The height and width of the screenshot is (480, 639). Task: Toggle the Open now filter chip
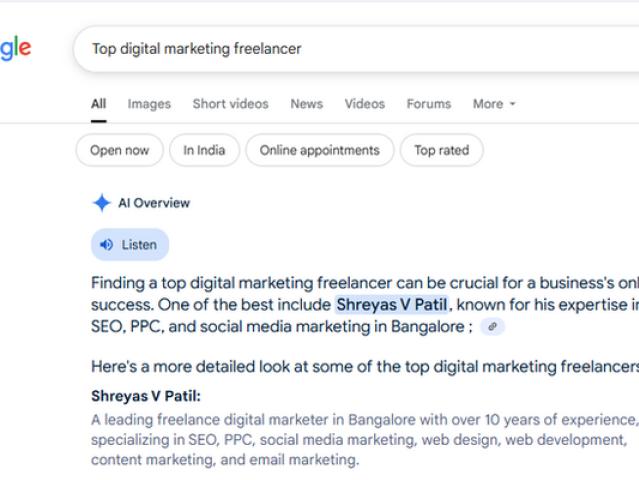pyautogui.click(x=119, y=151)
